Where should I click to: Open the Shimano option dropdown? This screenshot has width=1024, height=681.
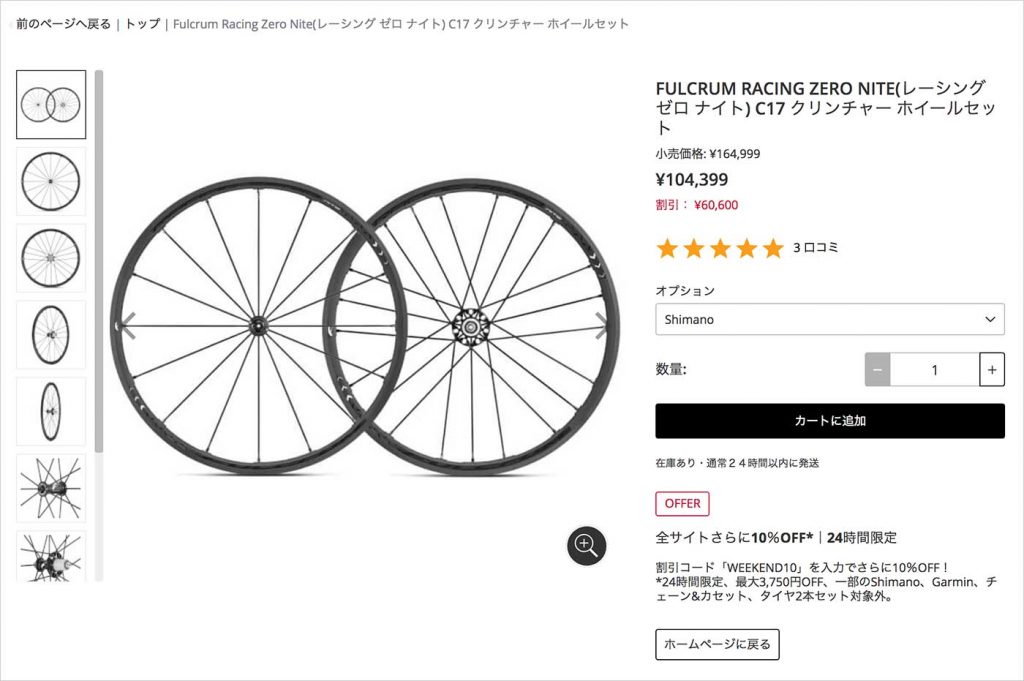(x=830, y=319)
